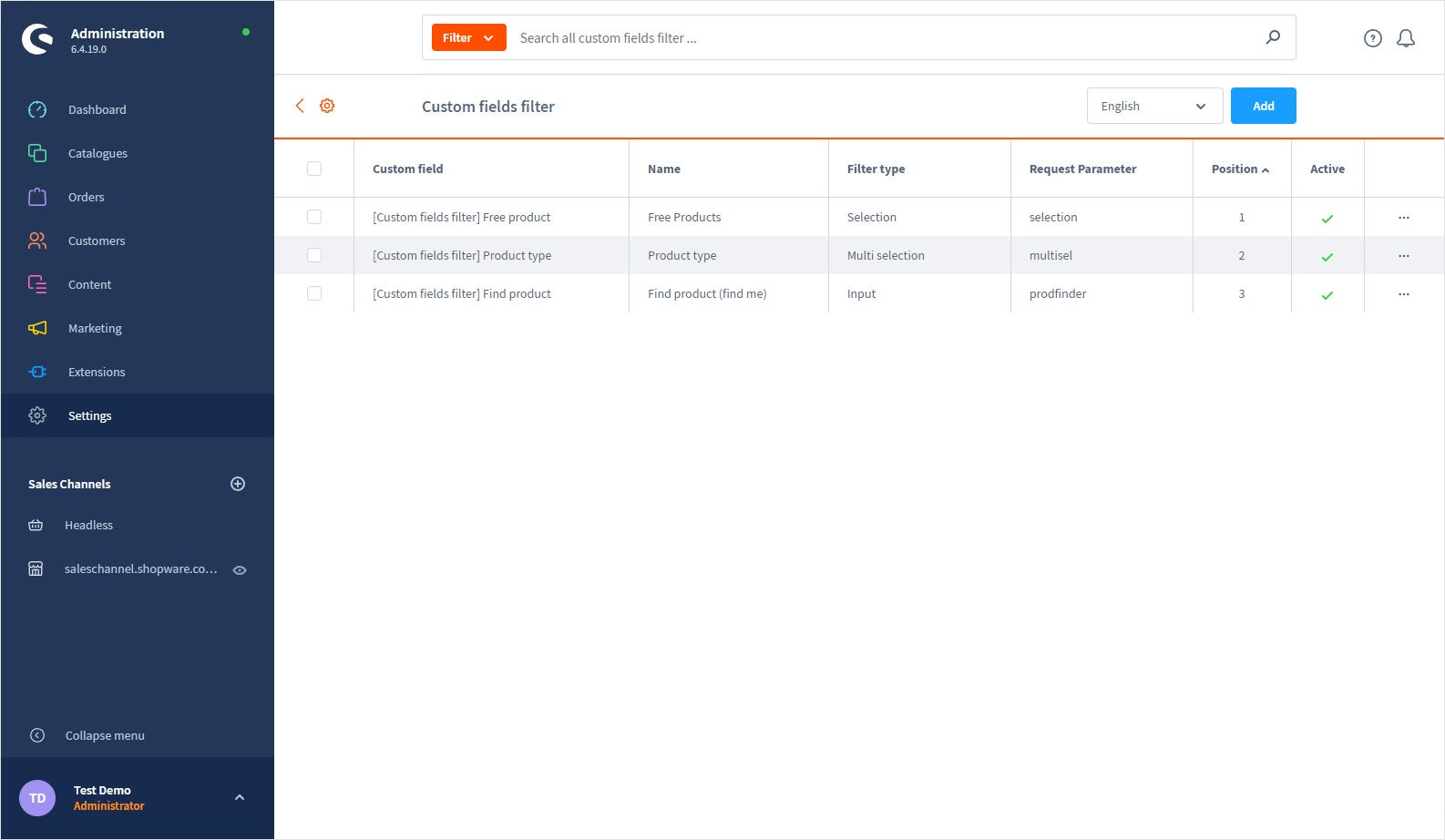Click active checkmark in Free Products row
1445x840 pixels.
(1327, 219)
